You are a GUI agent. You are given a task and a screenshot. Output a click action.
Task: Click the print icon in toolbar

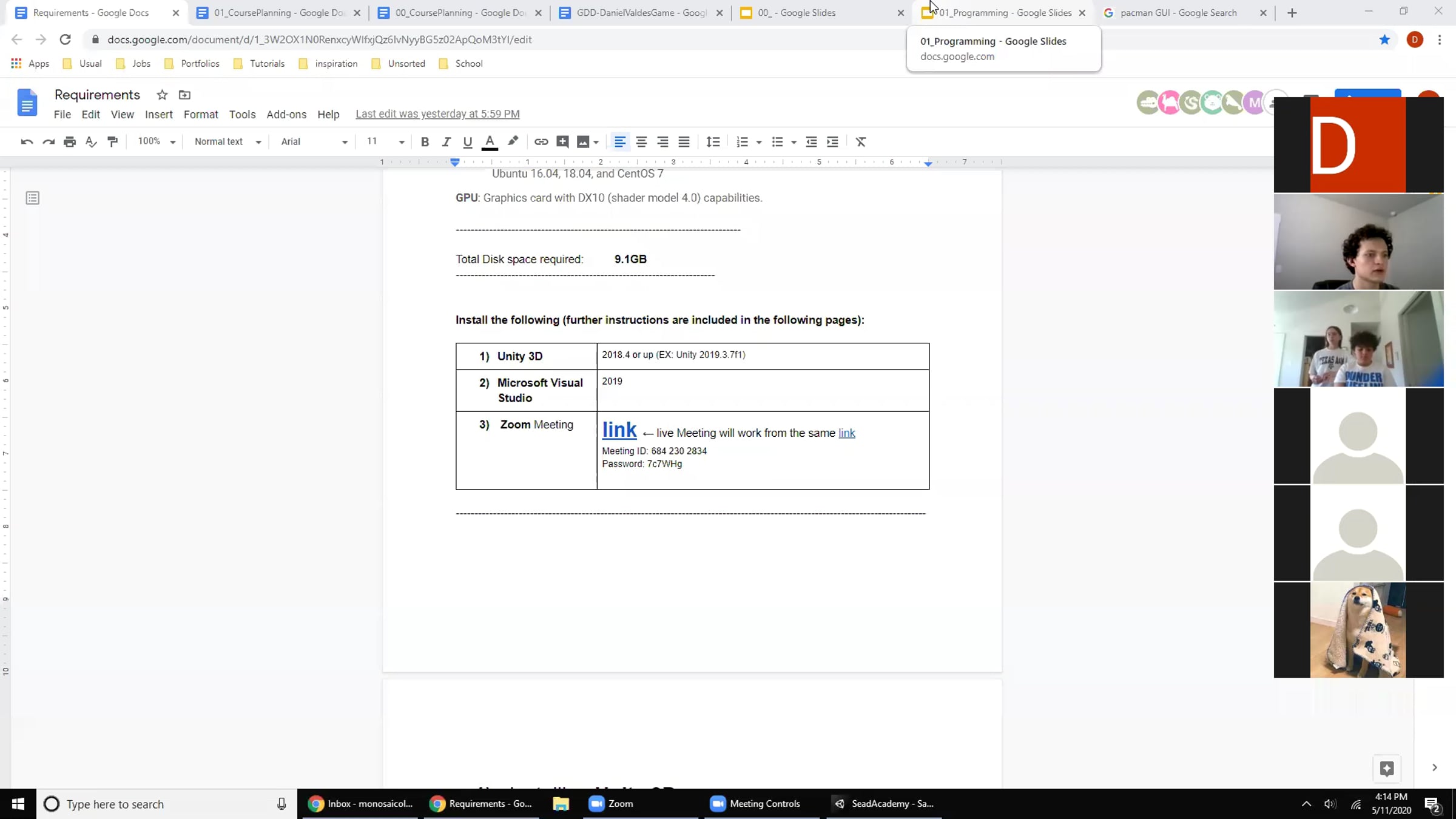tap(70, 142)
